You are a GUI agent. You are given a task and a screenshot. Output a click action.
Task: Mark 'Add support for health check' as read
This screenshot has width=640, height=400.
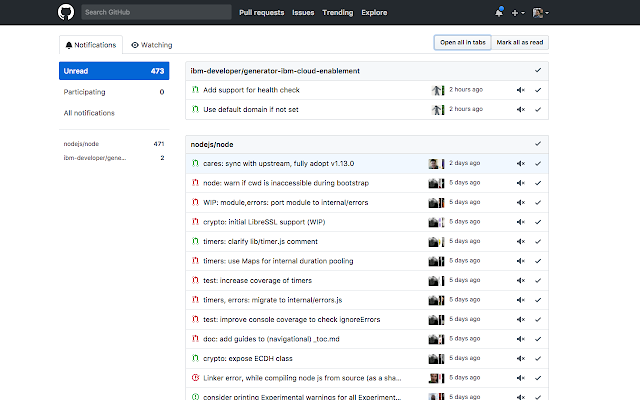tap(538, 90)
